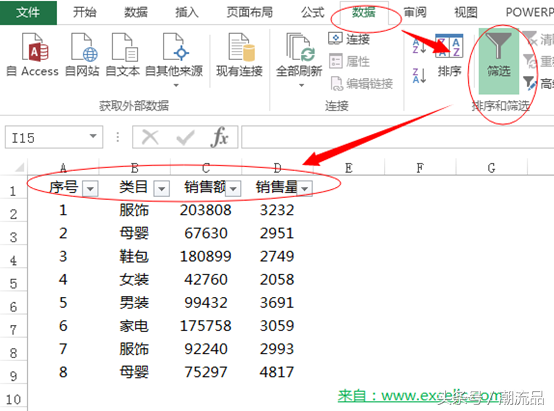This screenshot has width=554, height=411.
Task: Select column G header
Action: pos(491,168)
